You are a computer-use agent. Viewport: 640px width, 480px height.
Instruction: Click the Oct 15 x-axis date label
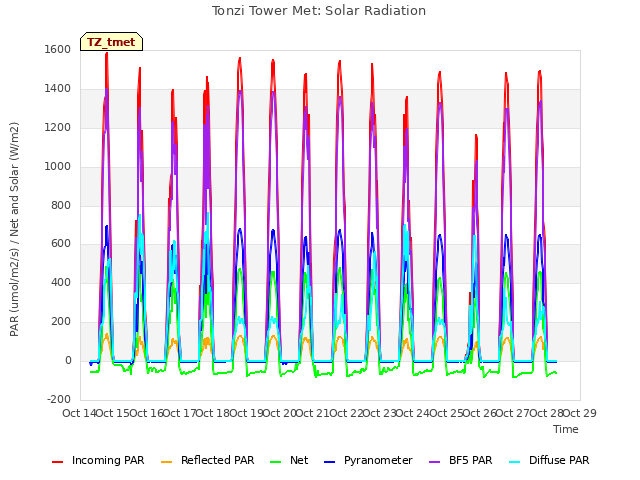tap(113, 413)
